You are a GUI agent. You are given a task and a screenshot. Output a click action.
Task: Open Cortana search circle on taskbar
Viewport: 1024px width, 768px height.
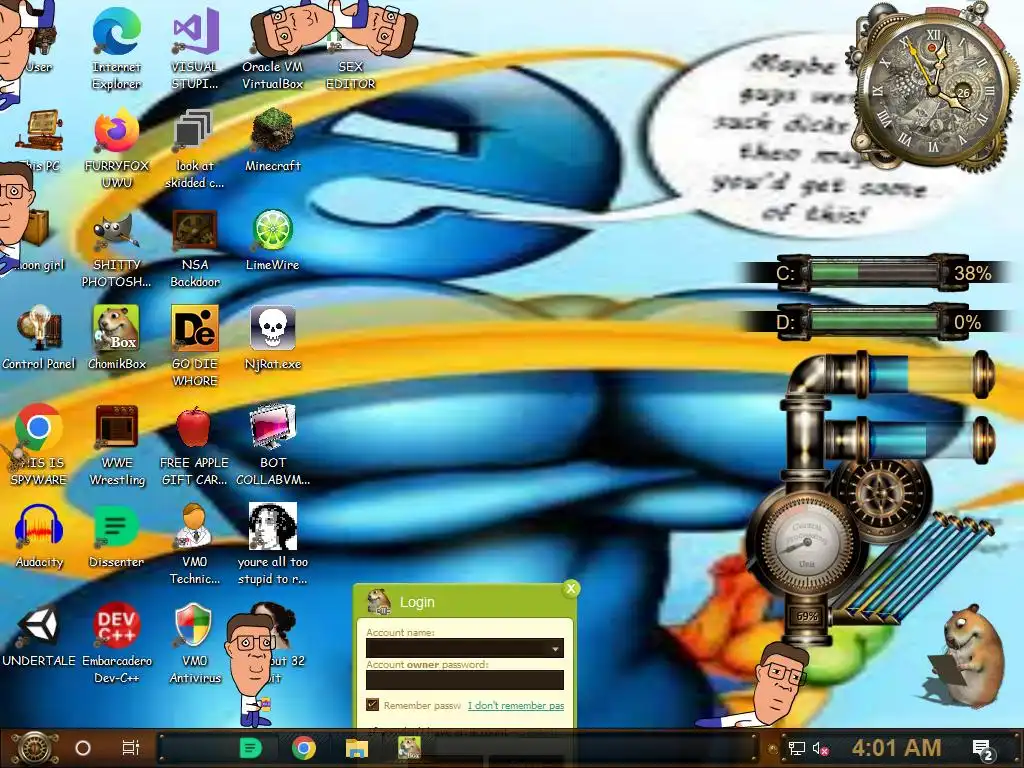tap(83, 748)
